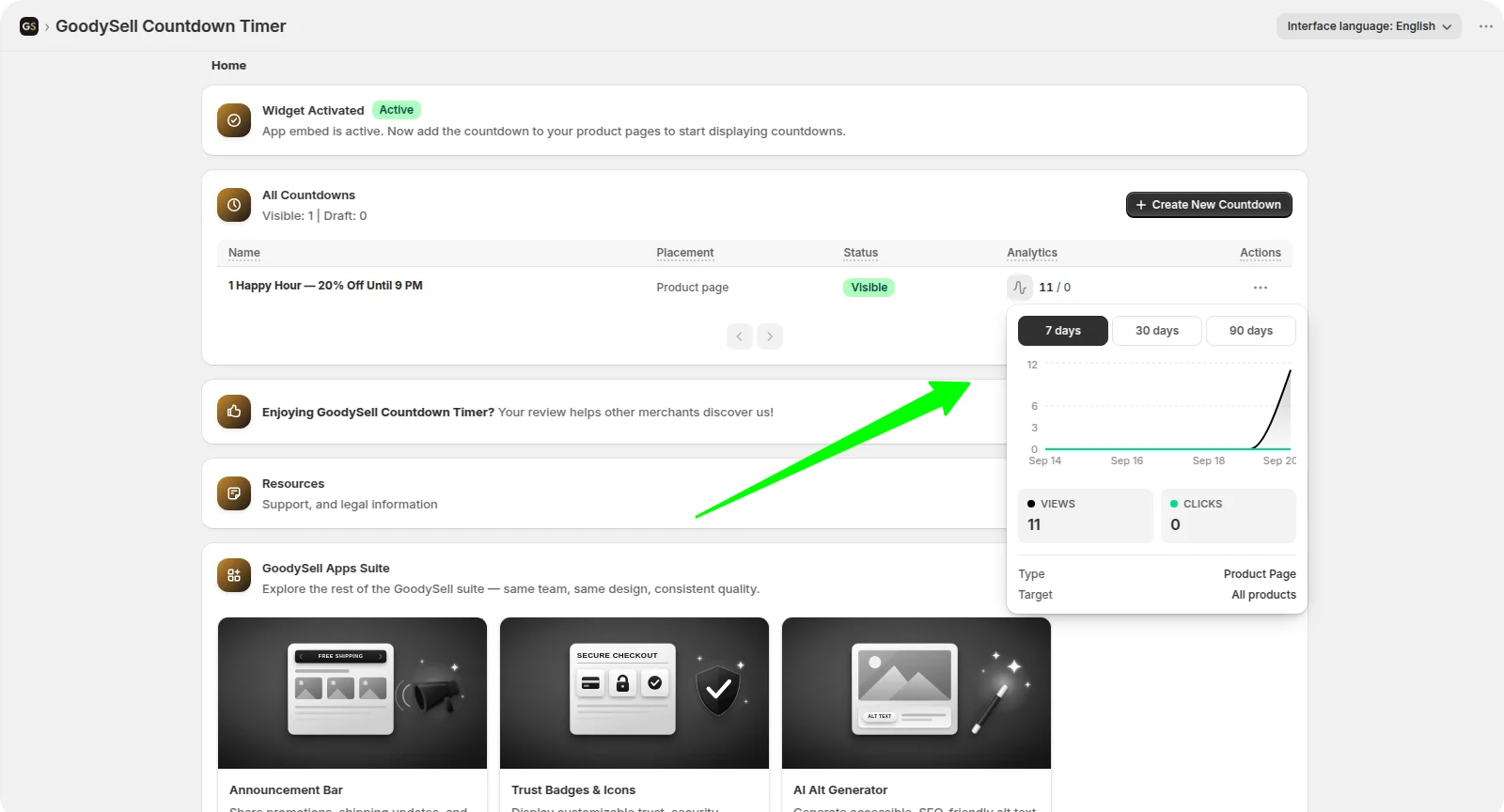Click the Create New Countdown button
Viewport: 1504px width, 812px height.
pos(1209,205)
